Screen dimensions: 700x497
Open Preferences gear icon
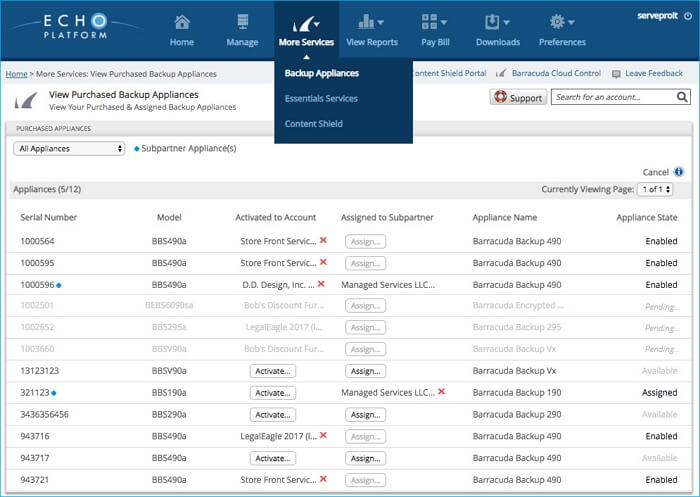[561, 22]
